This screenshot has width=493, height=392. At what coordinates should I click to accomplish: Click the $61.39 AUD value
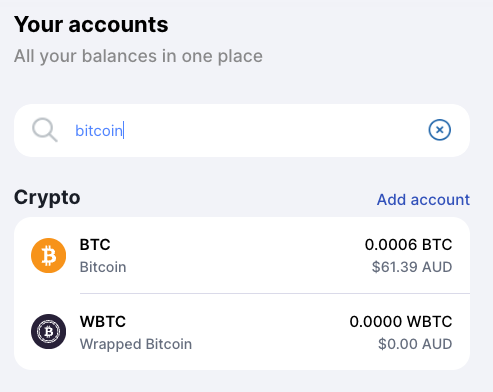(x=412, y=267)
